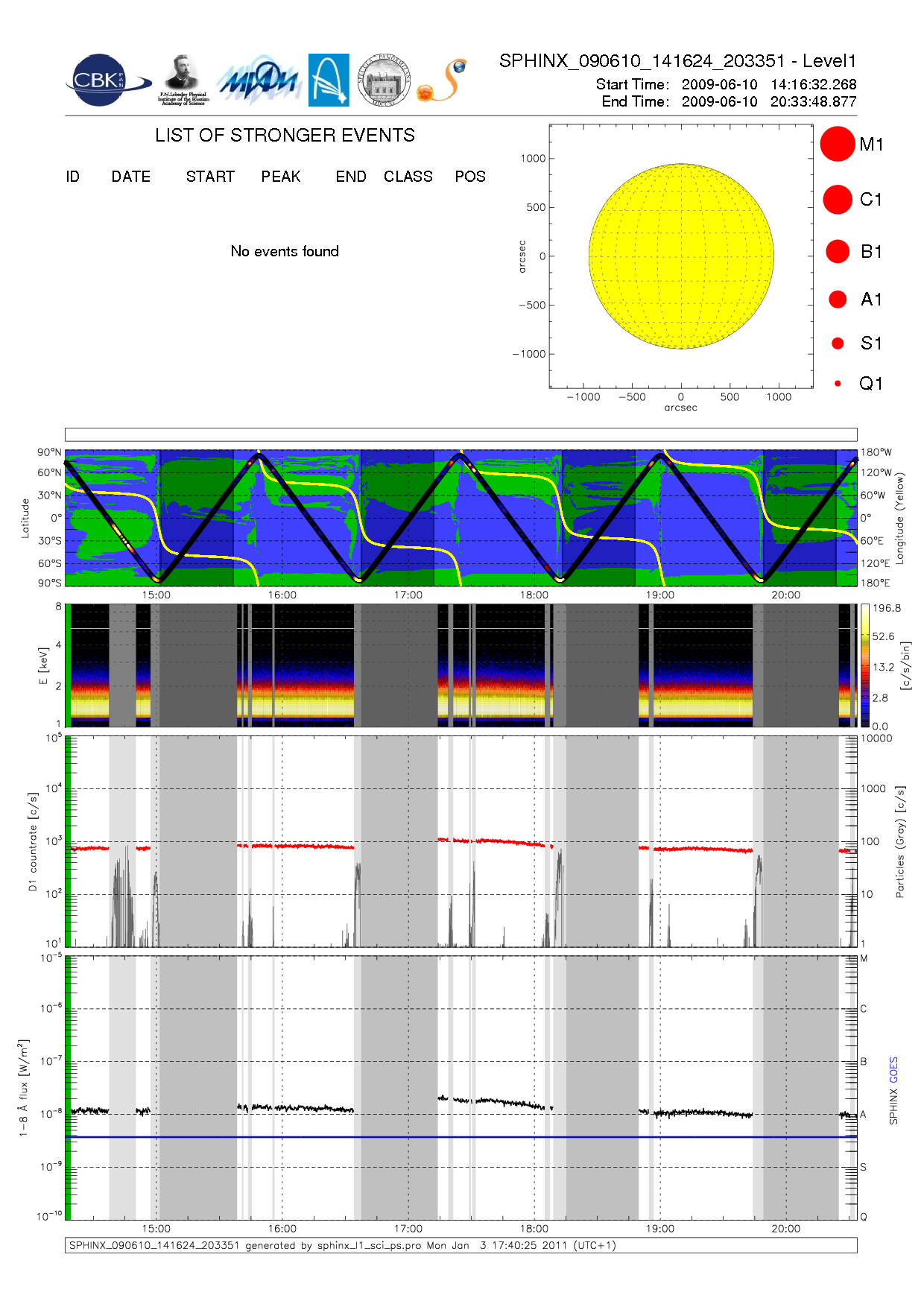Click the ID column header

coord(72,177)
